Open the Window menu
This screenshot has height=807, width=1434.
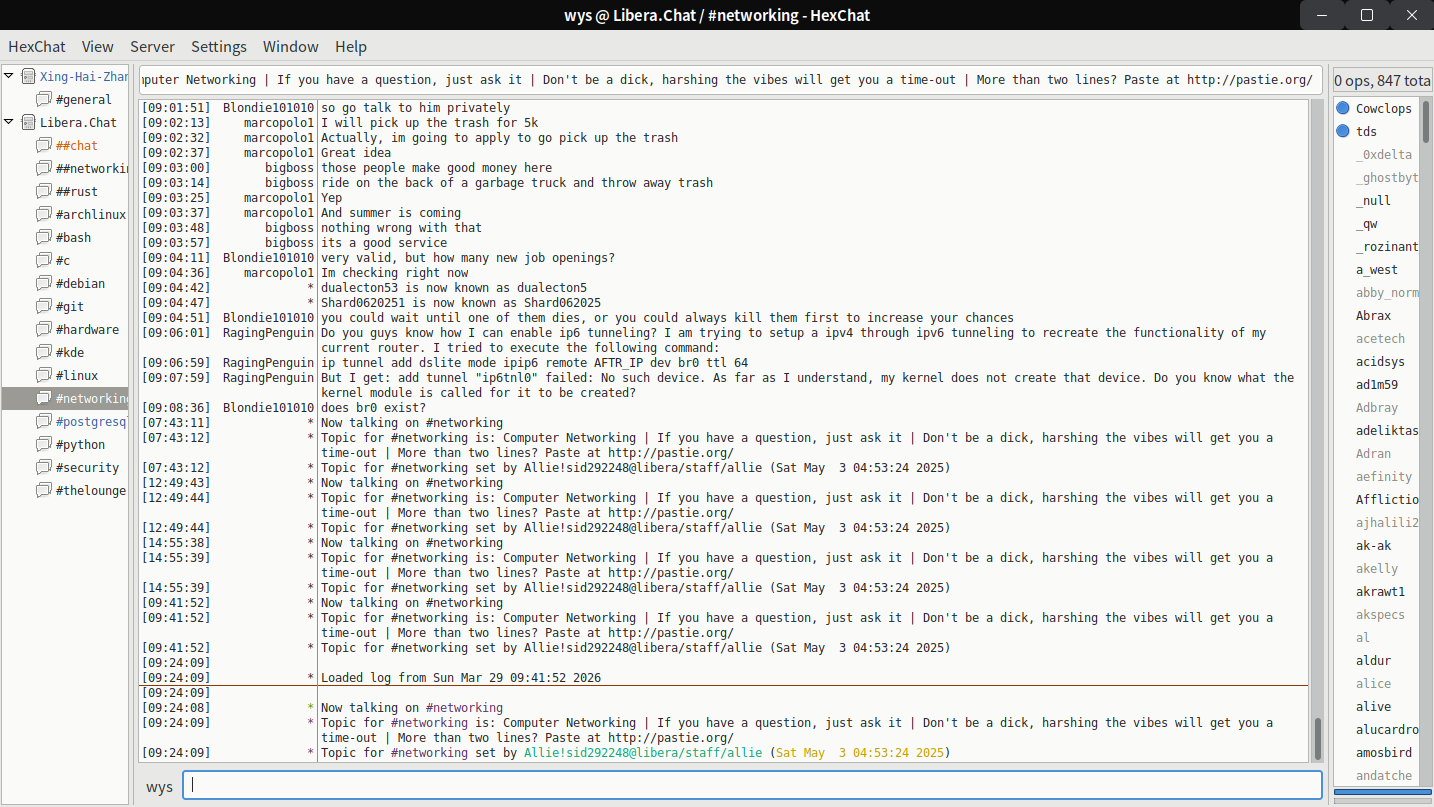tap(291, 46)
